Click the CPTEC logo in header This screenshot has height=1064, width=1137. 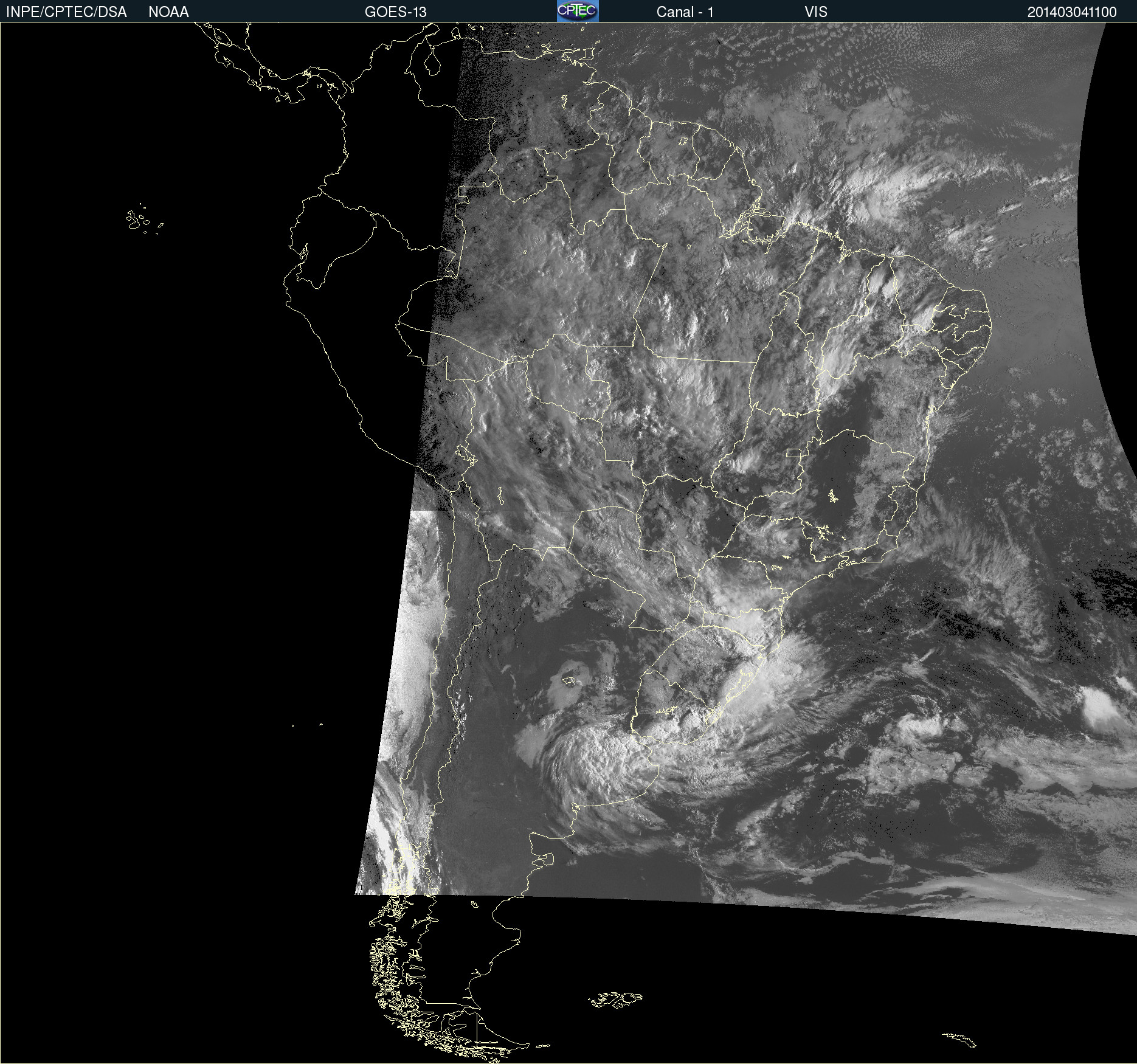point(578,11)
